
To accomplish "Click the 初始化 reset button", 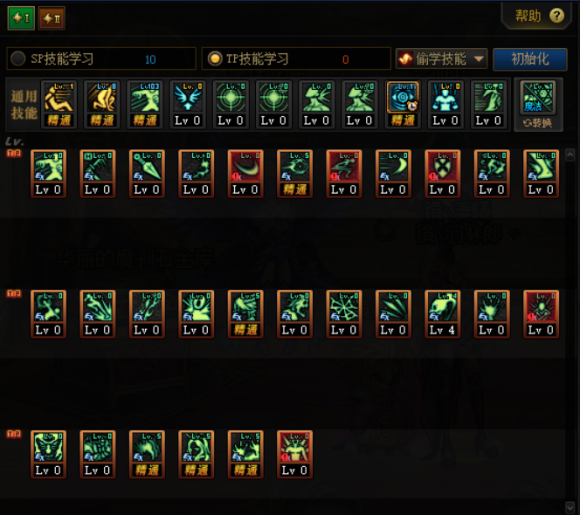I will tap(530, 59).
